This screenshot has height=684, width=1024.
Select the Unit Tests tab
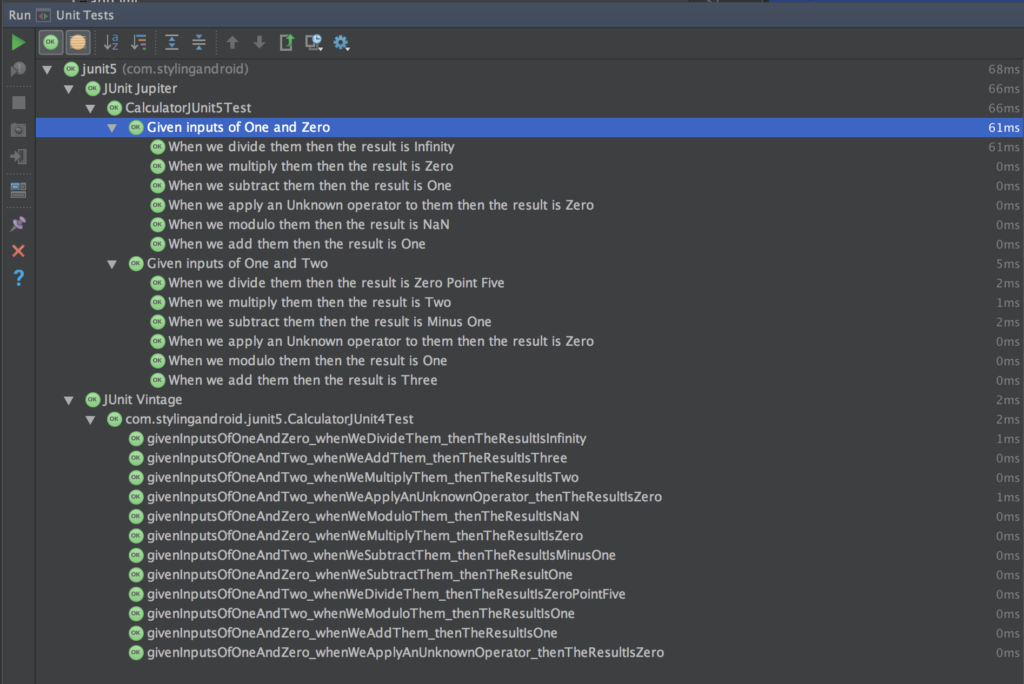[77, 15]
